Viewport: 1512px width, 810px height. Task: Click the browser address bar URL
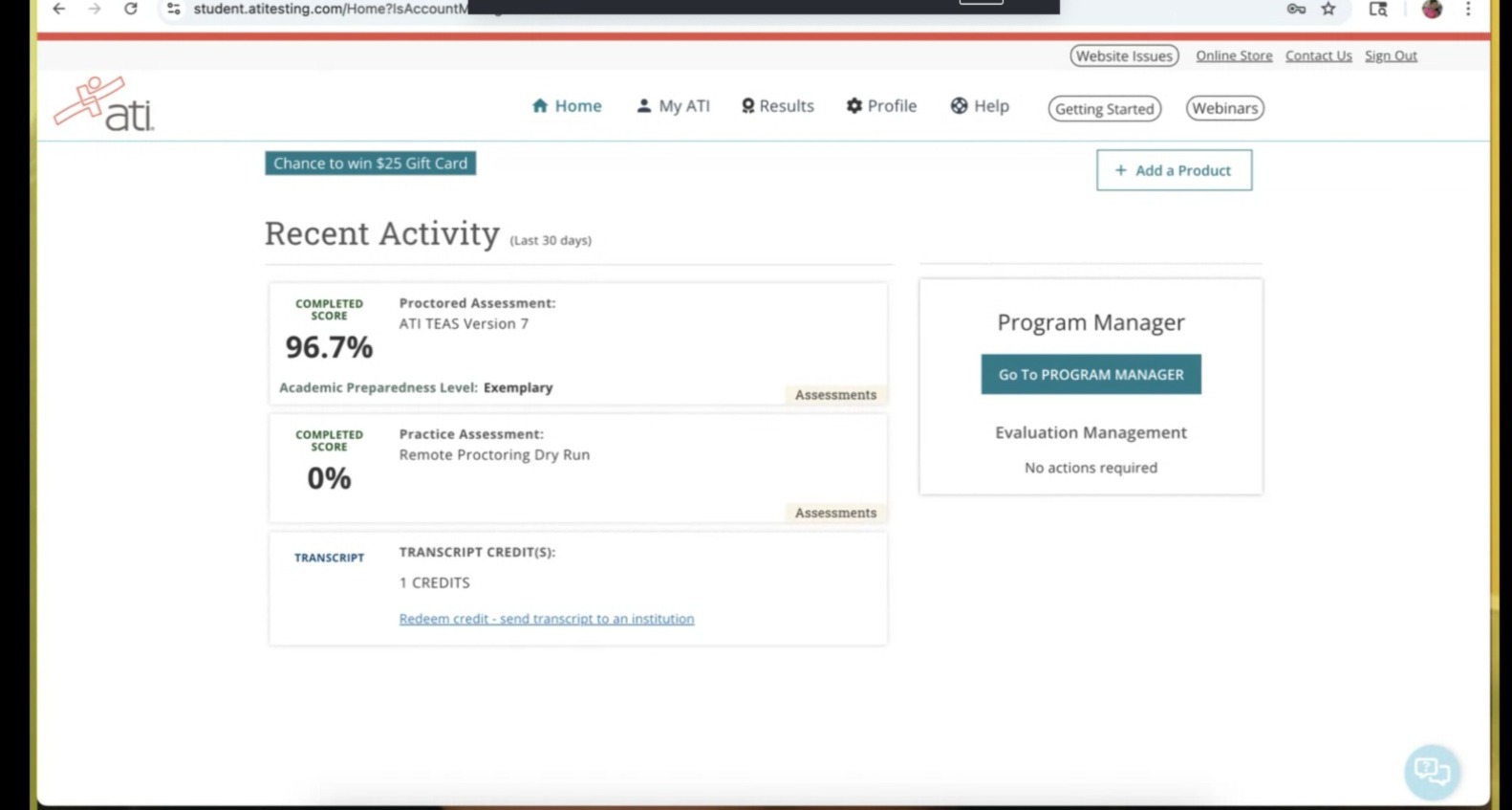pos(331,9)
